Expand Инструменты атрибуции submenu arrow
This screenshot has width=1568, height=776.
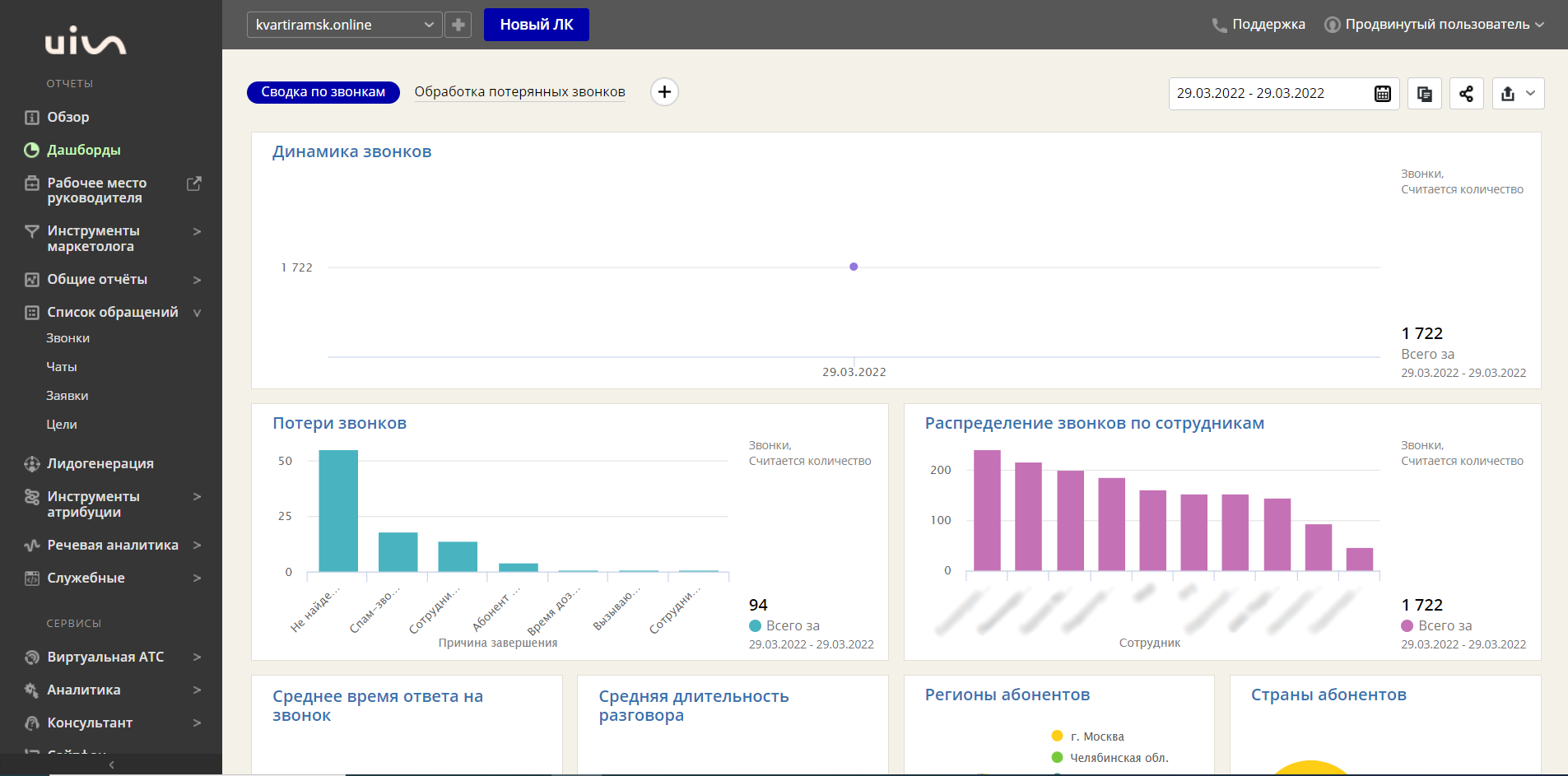pos(197,497)
